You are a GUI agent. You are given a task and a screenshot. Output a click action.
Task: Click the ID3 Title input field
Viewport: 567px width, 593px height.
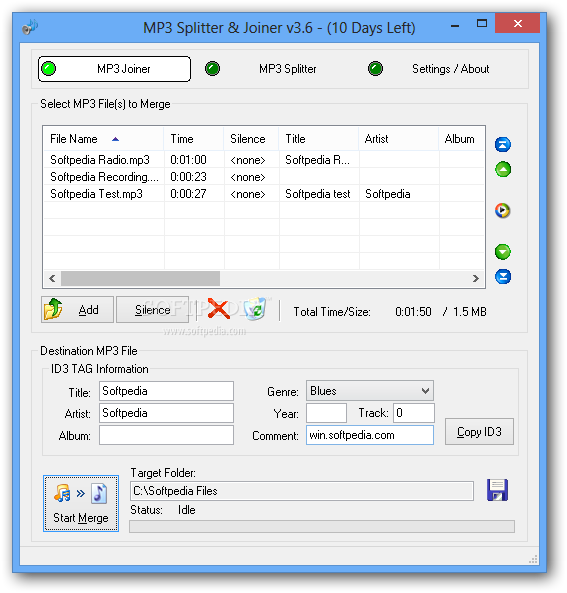(x=166, y=391)
